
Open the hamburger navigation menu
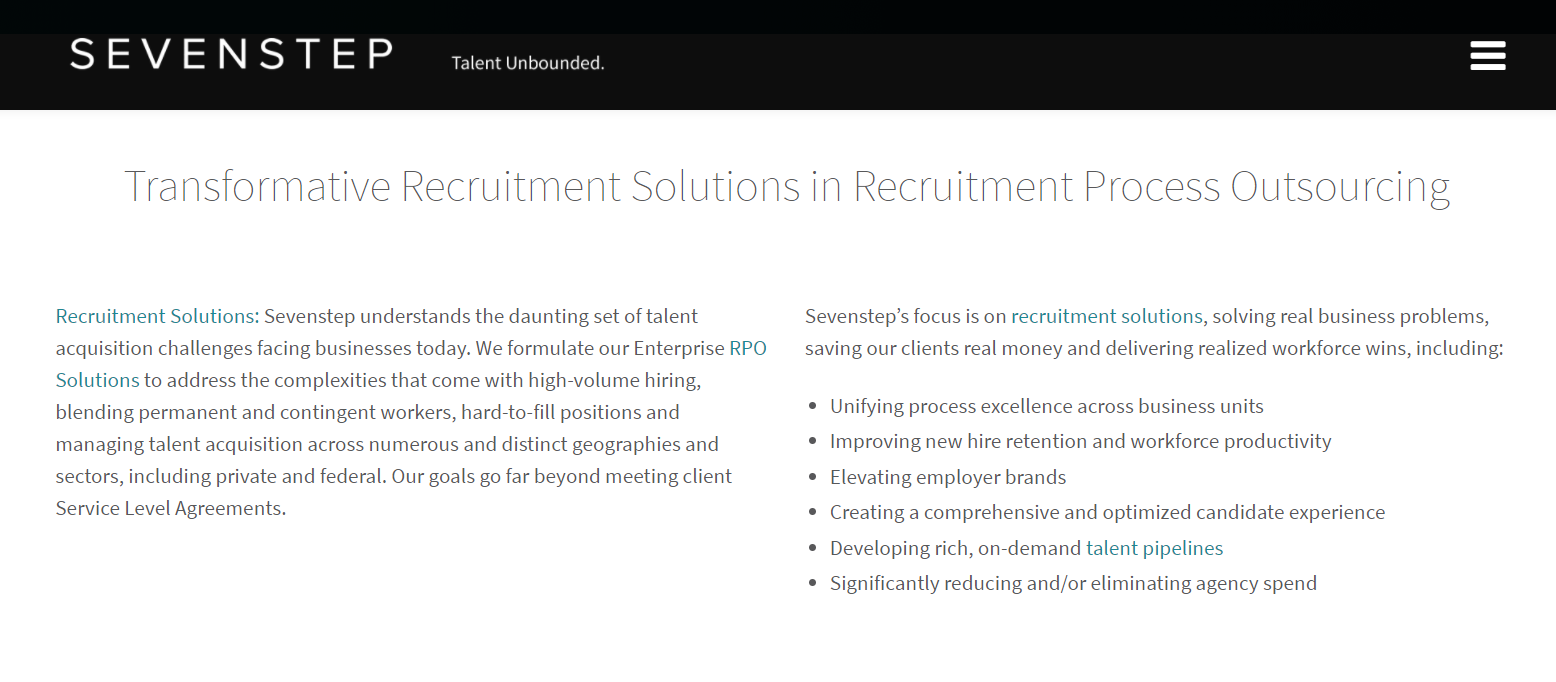[x=1487, y=55]
